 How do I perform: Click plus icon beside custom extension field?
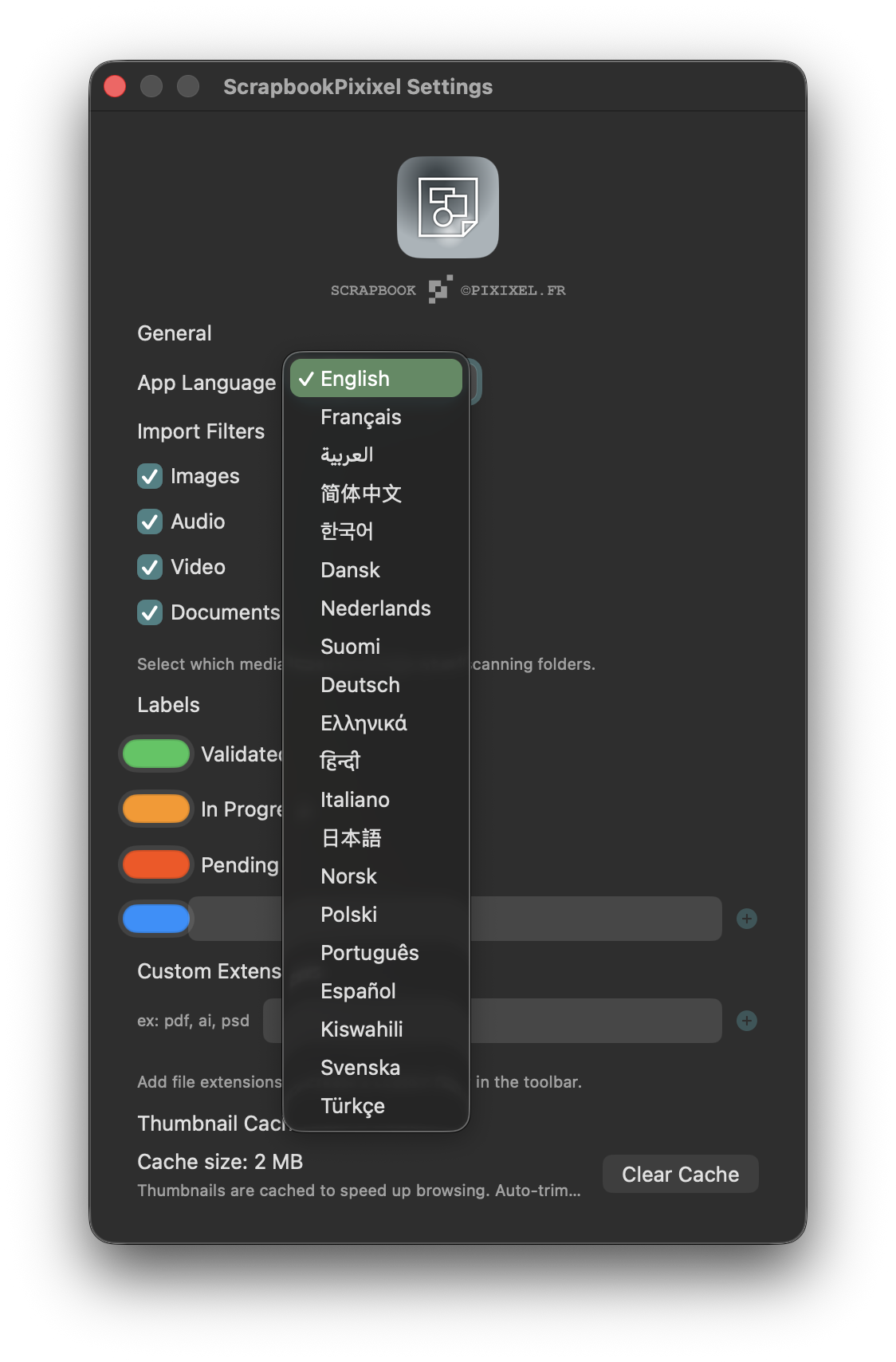coord(746,1021)
